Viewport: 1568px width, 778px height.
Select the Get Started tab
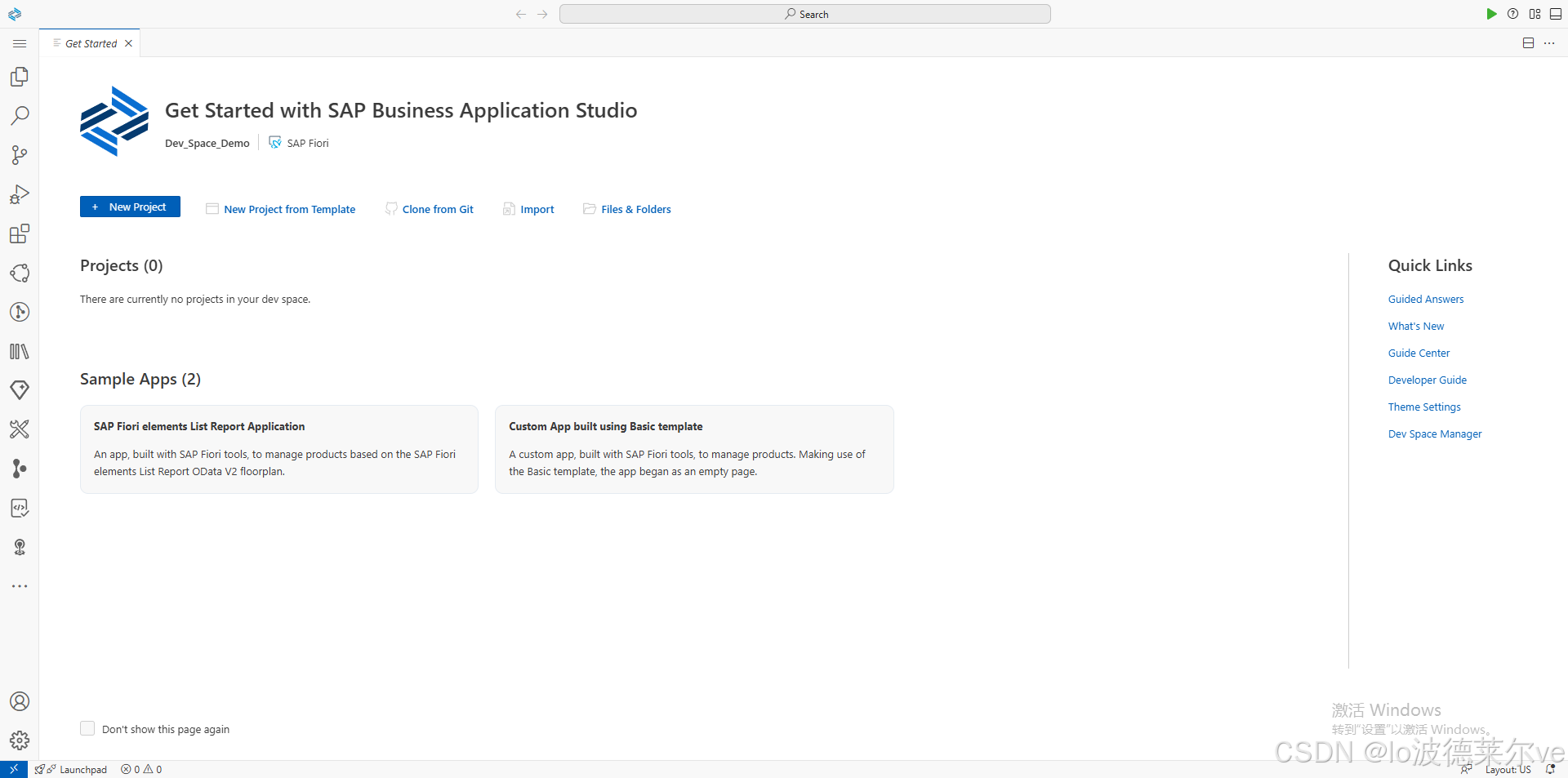91,43
